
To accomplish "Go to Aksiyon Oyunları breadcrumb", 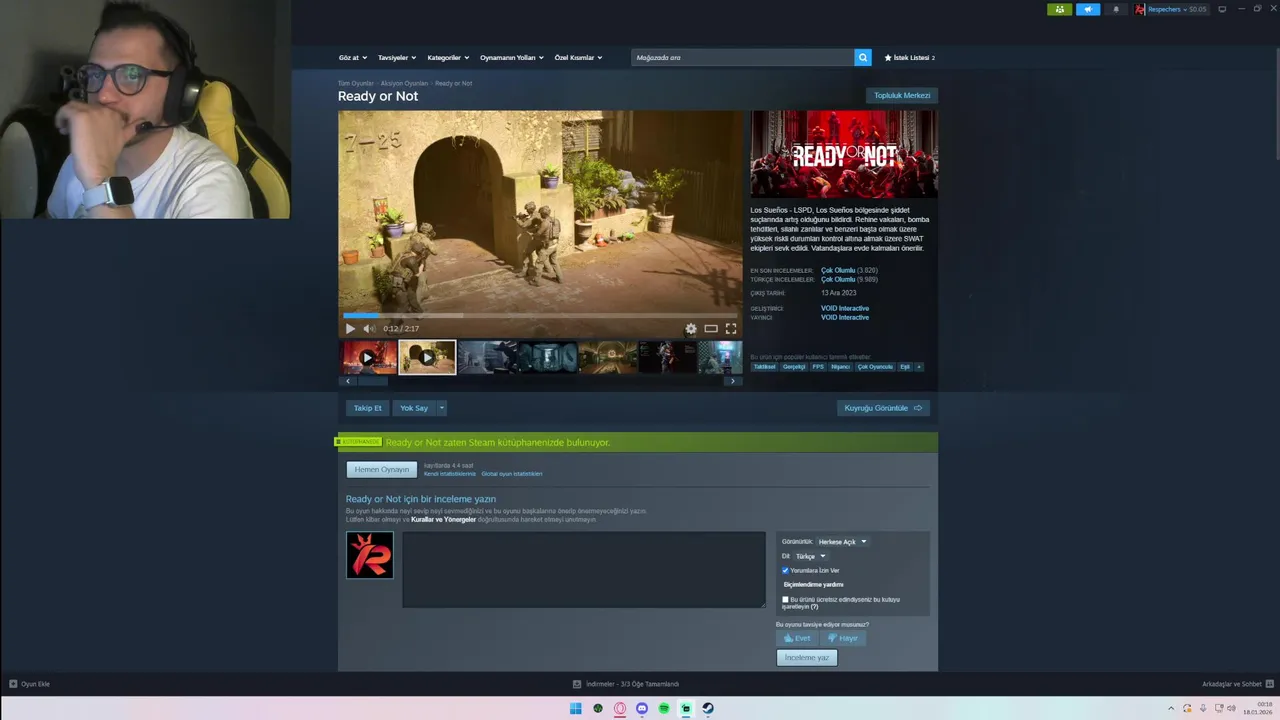I will pyautogui.click(x=404, y=83).
